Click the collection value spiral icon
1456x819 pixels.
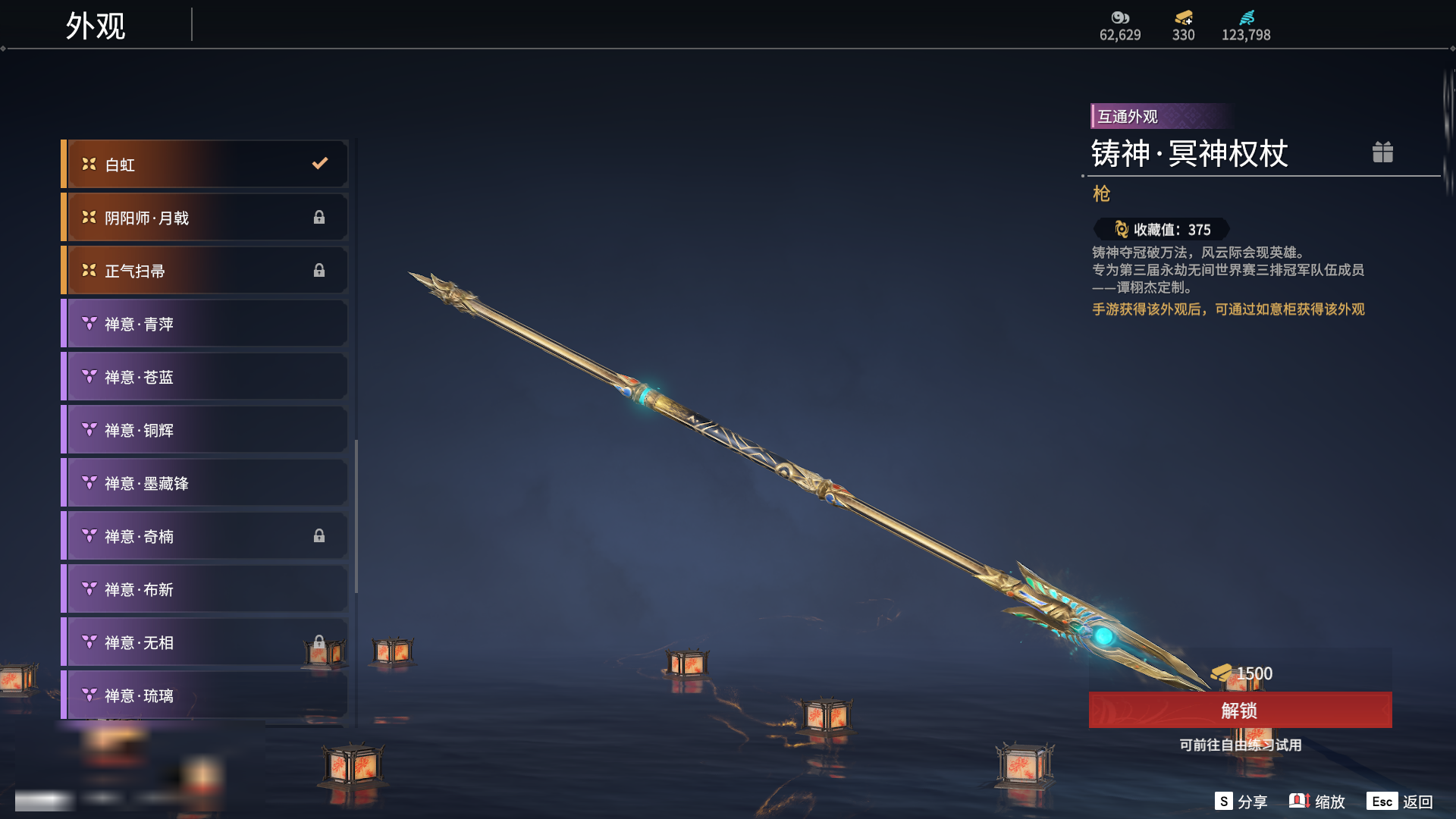tap(1121, 229)
